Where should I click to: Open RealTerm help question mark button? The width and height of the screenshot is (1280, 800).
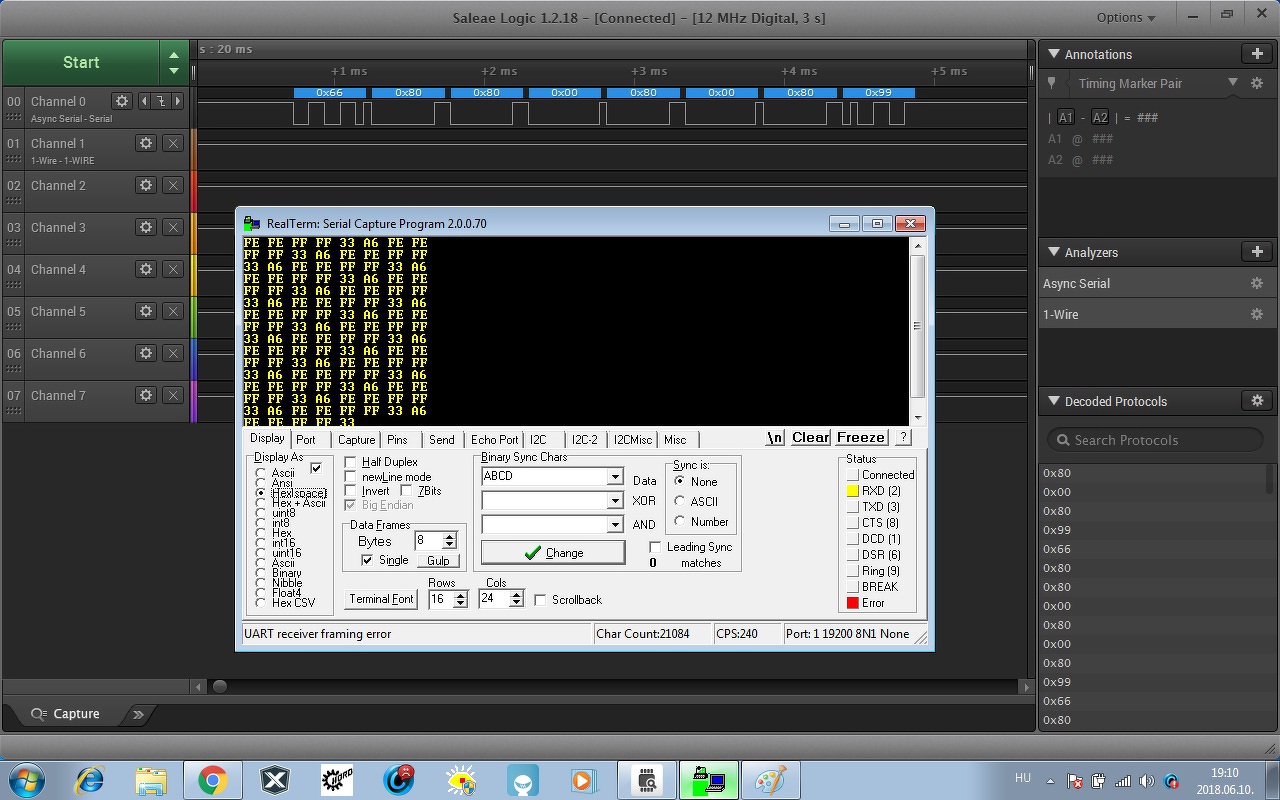point(902,437)
